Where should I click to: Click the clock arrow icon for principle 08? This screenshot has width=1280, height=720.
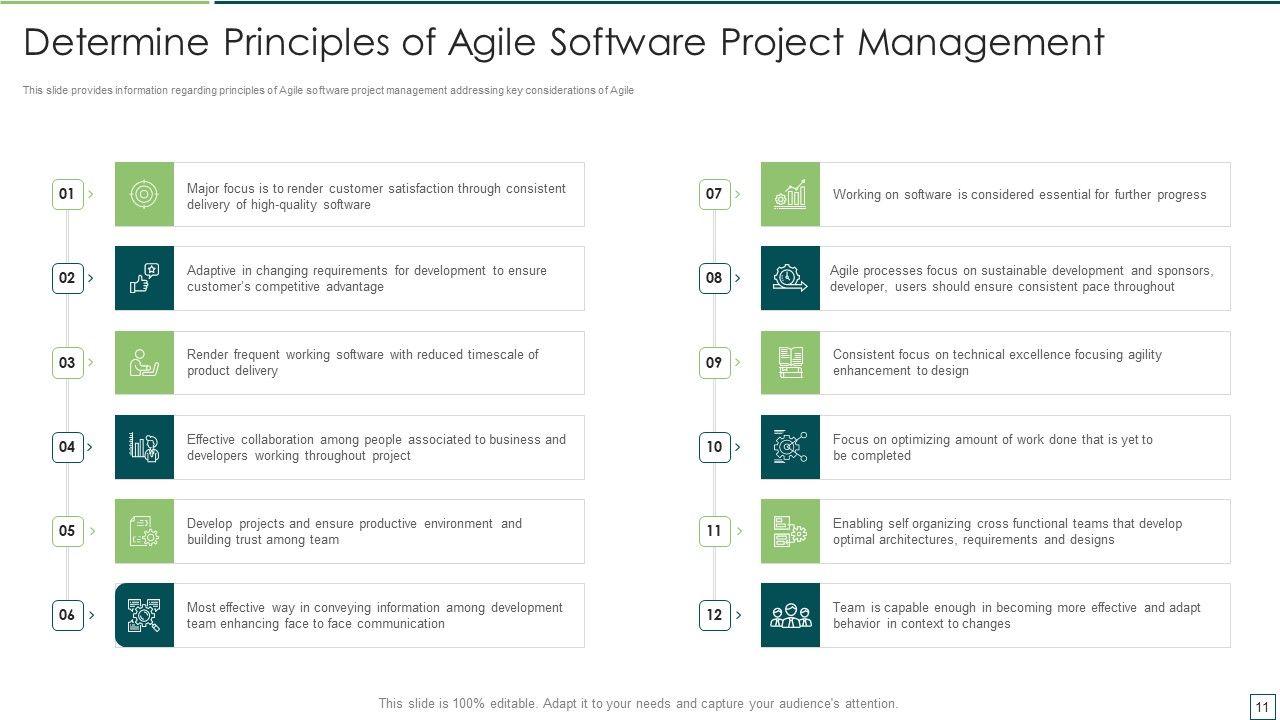790,278
